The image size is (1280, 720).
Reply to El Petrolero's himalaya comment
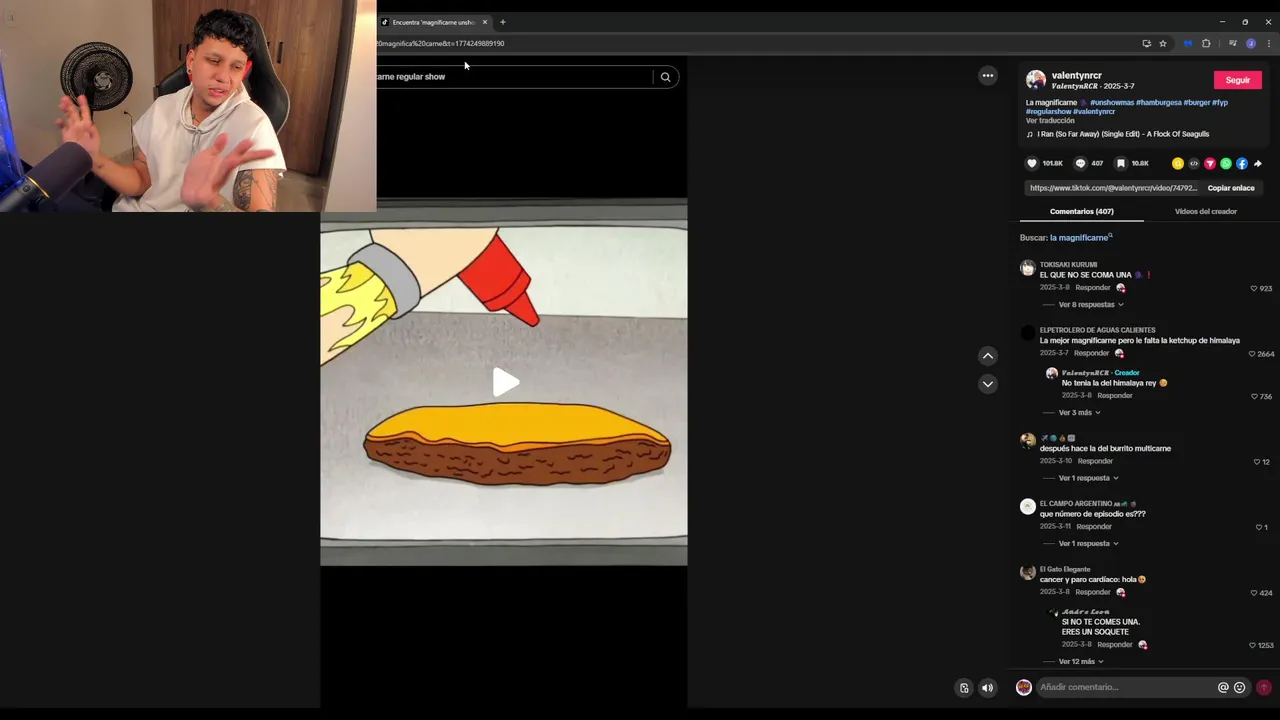[x=1092, y=353]
